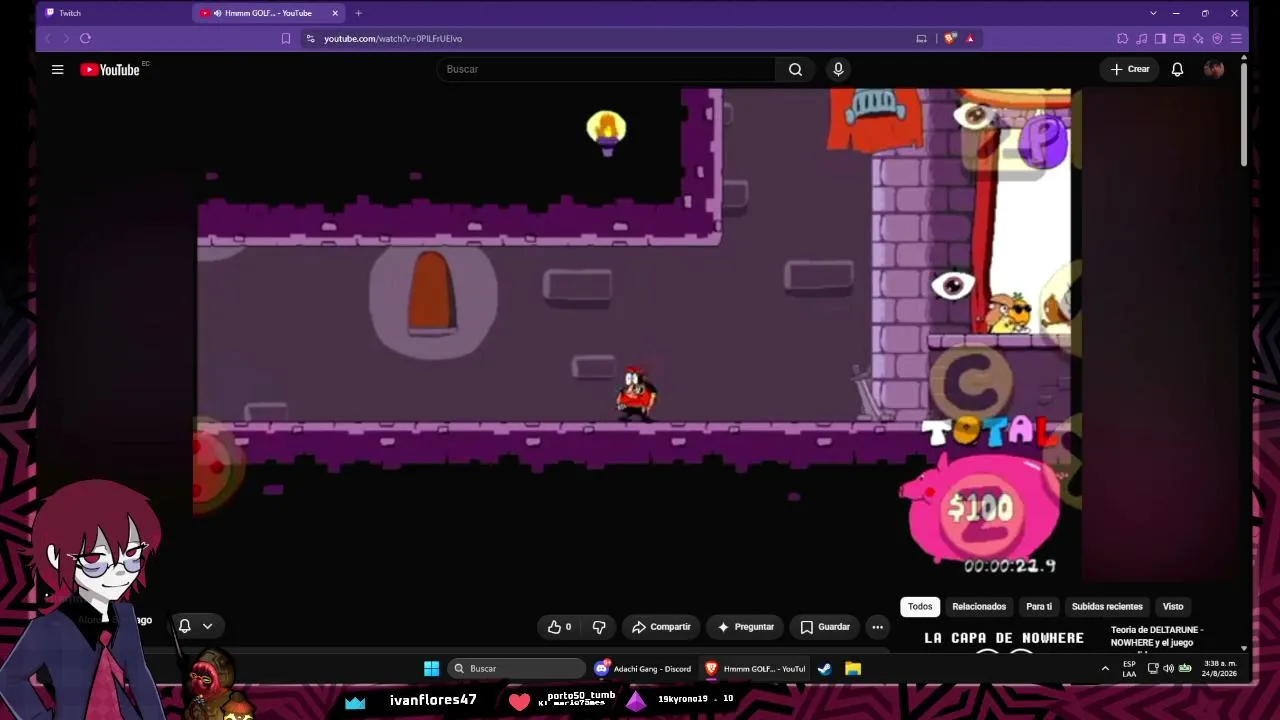
Task: Focus the YouTube Buscar search box
Action: (x=606, y=69)
